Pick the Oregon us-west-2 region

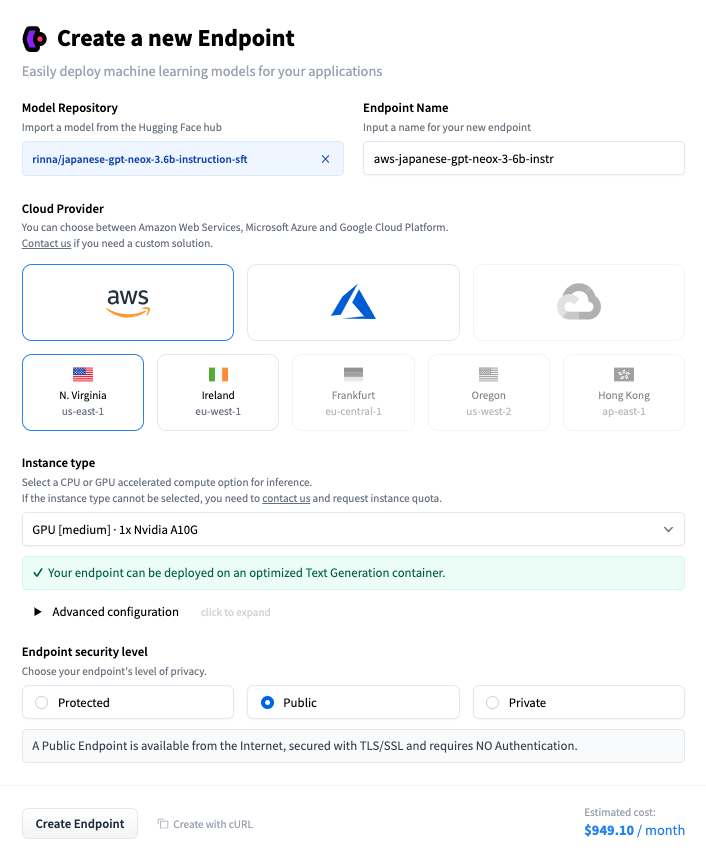[x=488, y=392]
